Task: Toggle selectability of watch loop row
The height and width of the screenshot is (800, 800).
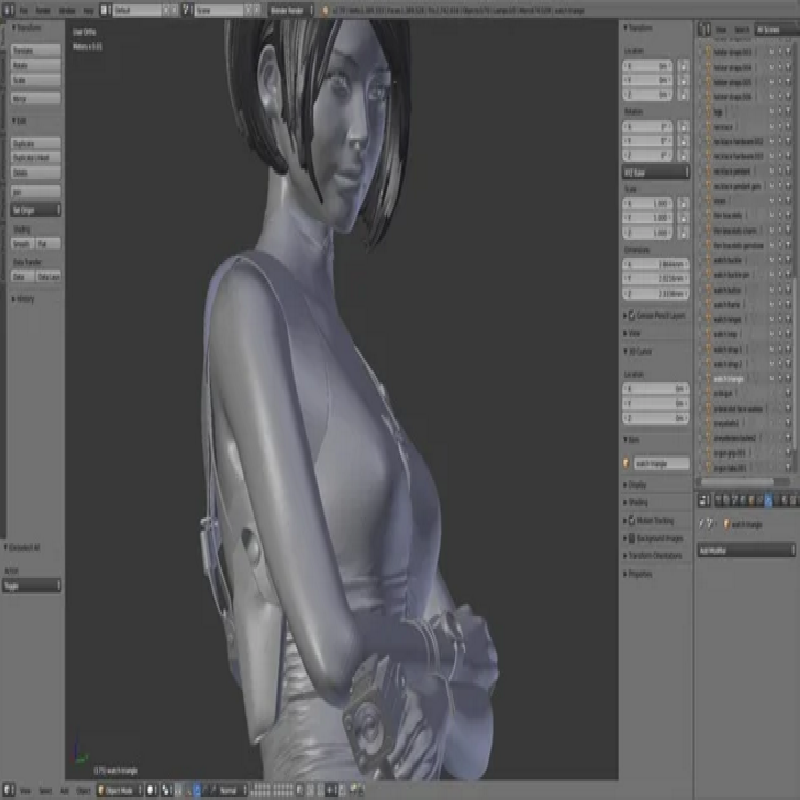Action: coord(780,334)
